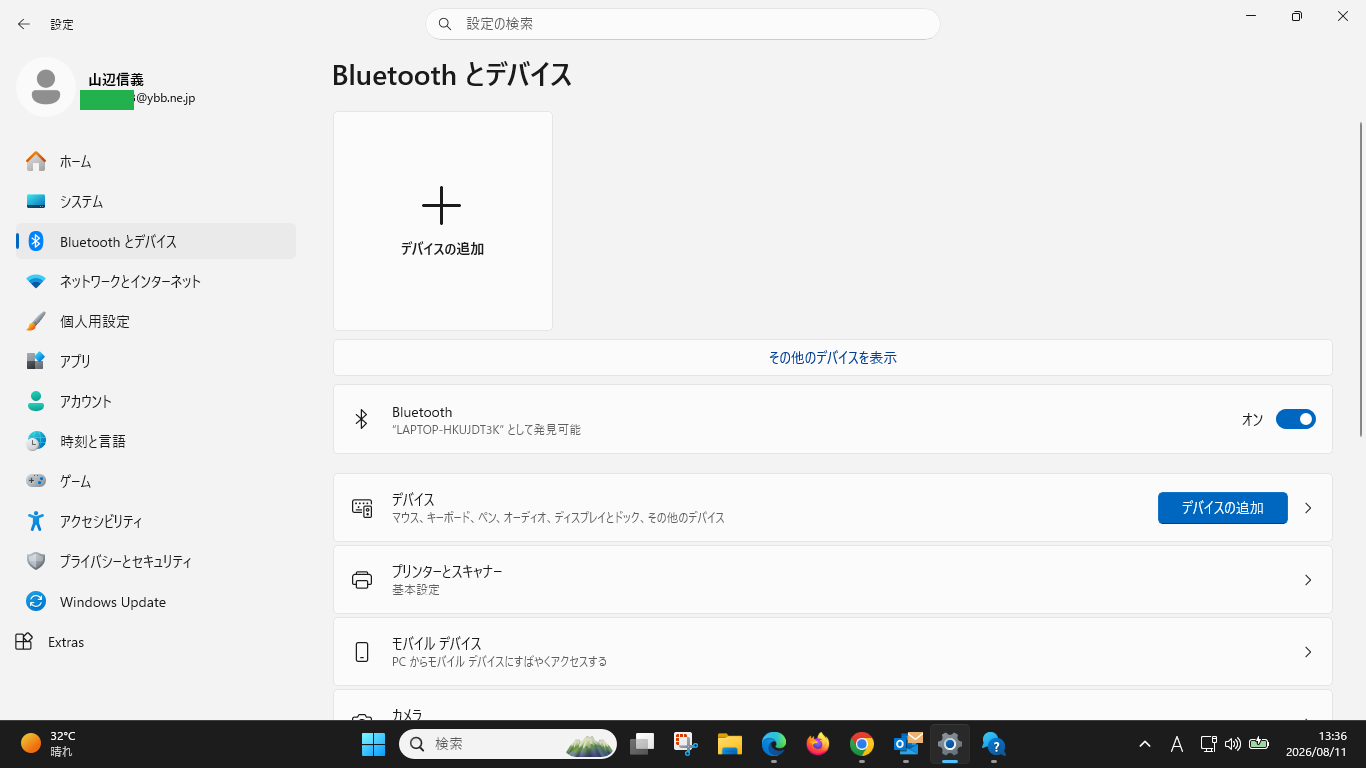Click the battery icon in the system tray
1366x768 pixels.
[1259, 744]
